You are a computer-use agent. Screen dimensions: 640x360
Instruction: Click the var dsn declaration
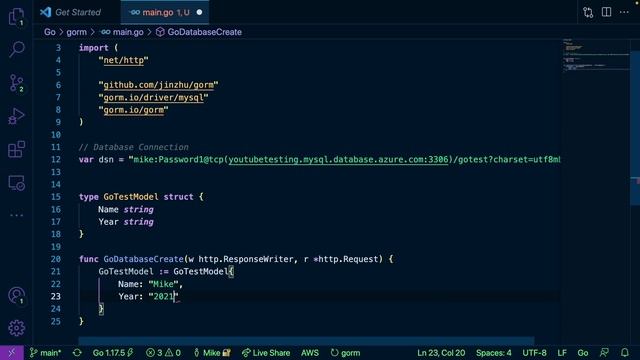[x=96, y=160]
